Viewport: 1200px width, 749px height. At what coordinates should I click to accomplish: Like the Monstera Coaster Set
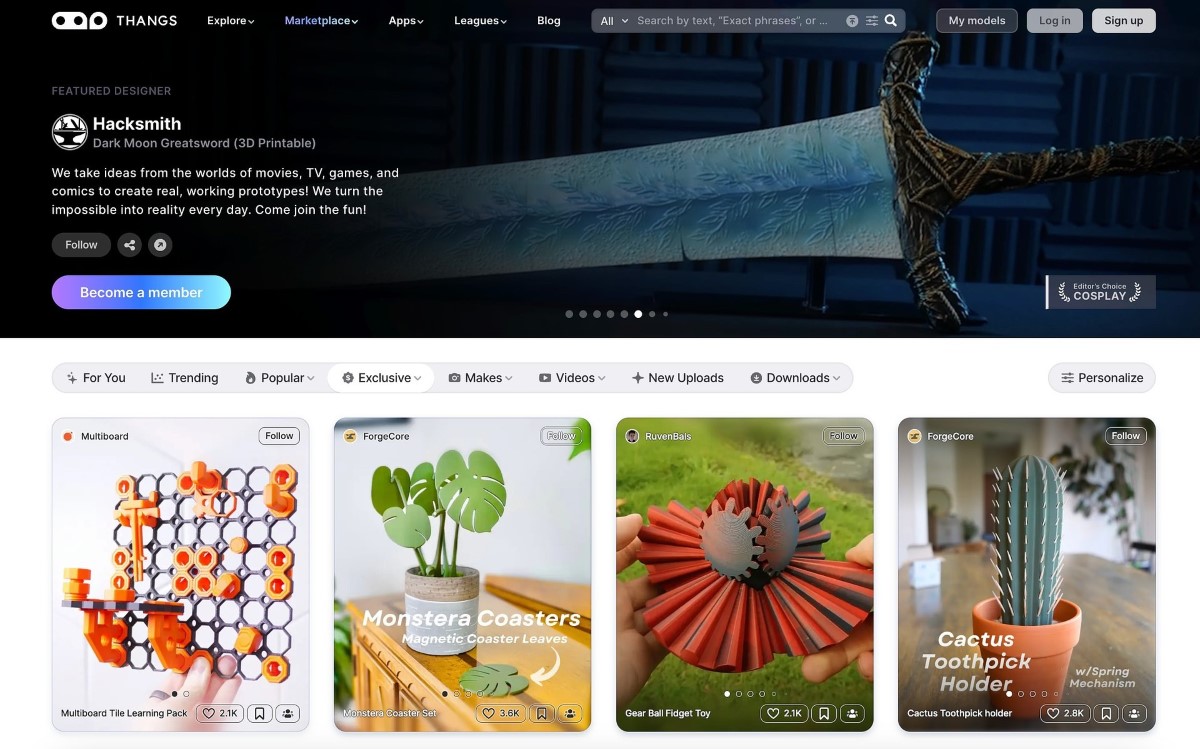pyautogui.click(x=502, y=713)
